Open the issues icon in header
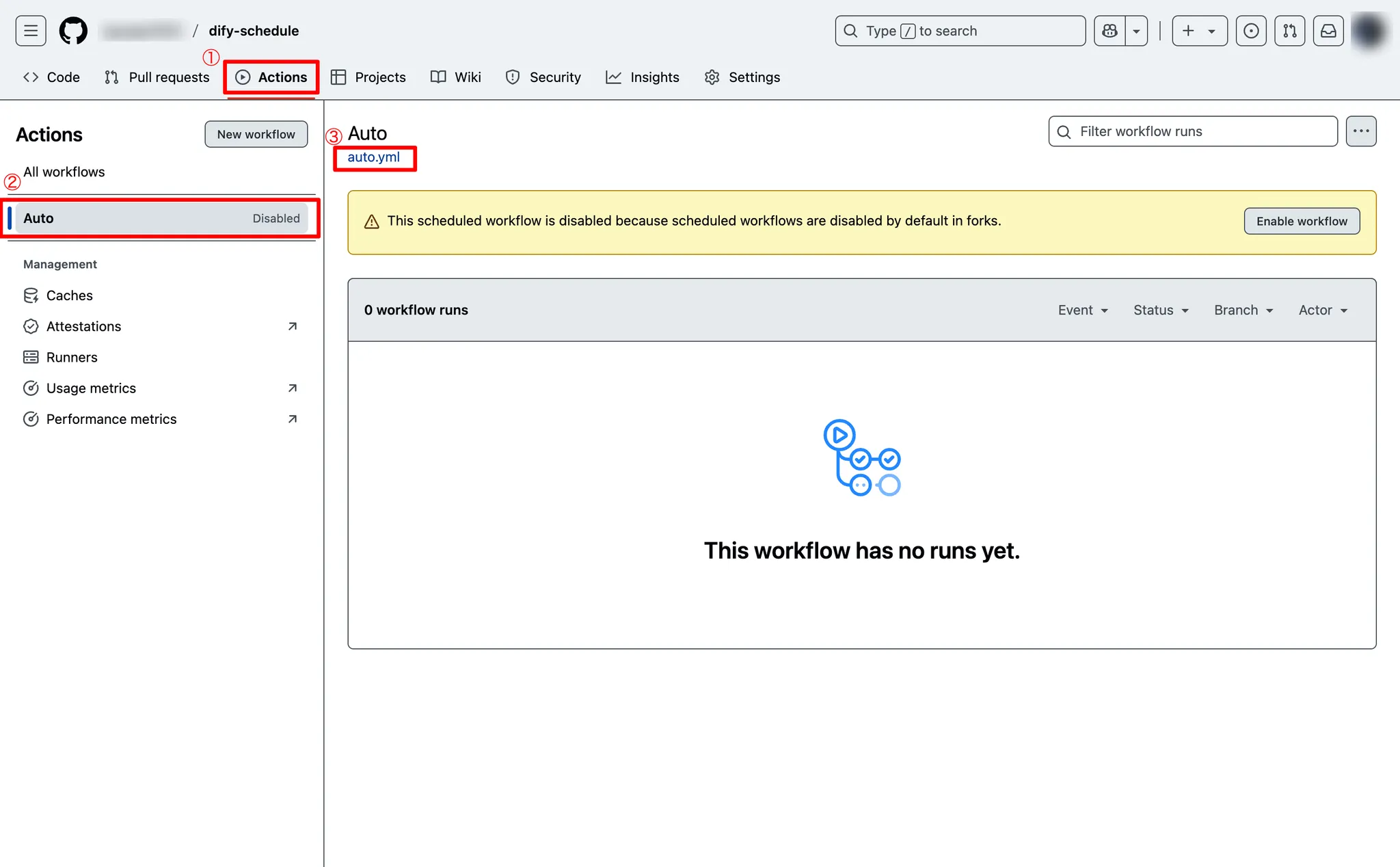This screenshot has height=867, width=1400. tap(1251, 31)
